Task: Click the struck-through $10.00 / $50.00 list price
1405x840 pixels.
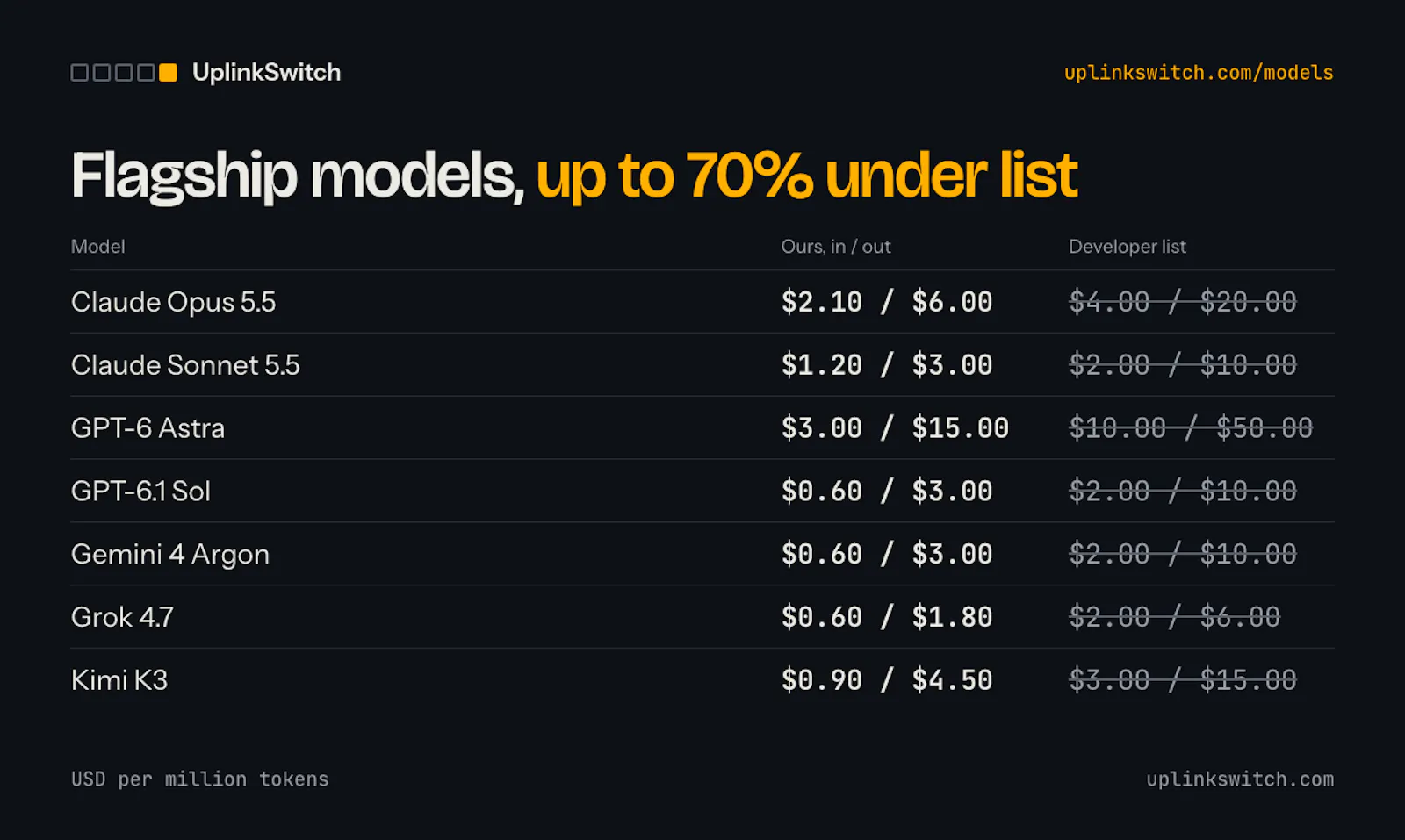Action: [x=1191, y=428]
